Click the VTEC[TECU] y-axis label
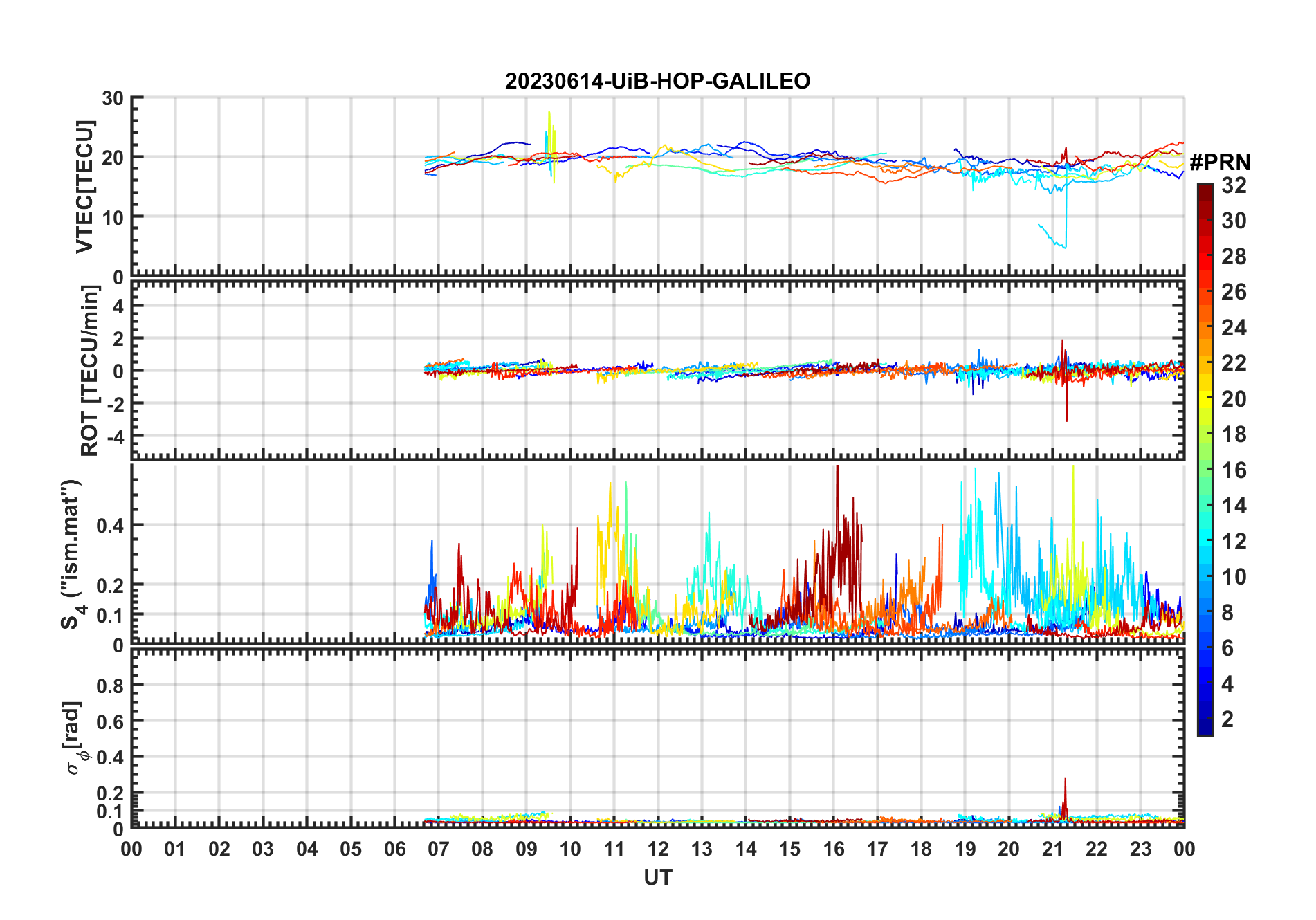Image resolution: width=1316 pixels, height=920 pixels. (84, 187)
